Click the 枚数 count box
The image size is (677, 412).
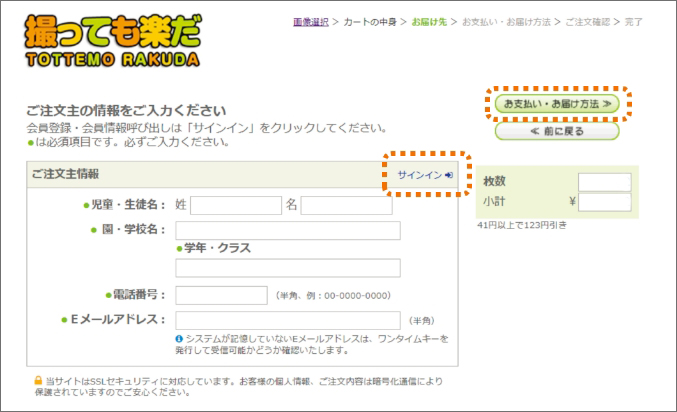(x=604, y=182)
